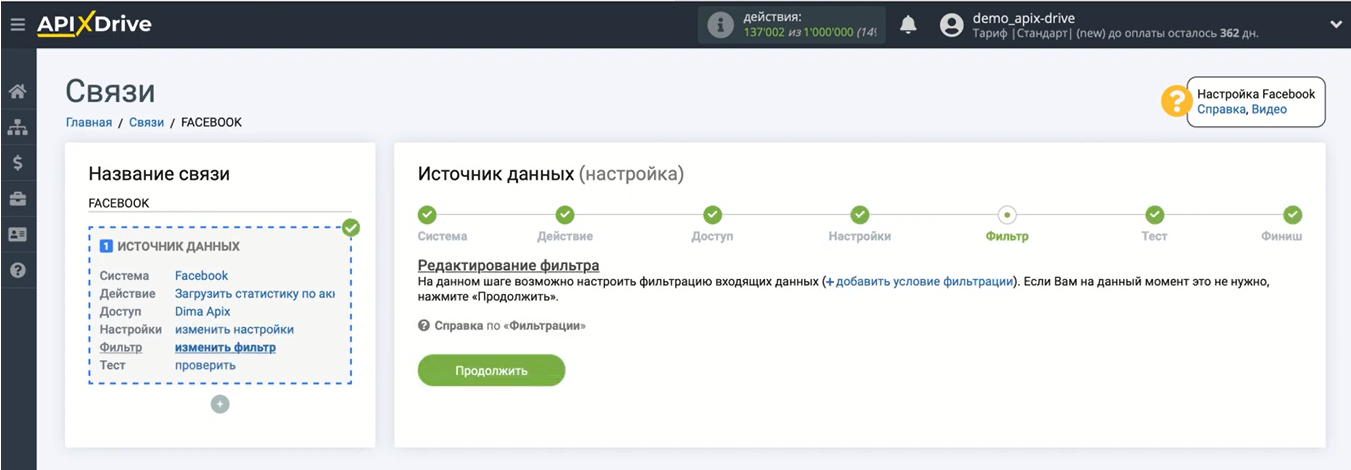Image resolution: width=1351 pixels, height=470 pixels.
Task: Add new block with plus icon
Action: (x=220, y=404)
